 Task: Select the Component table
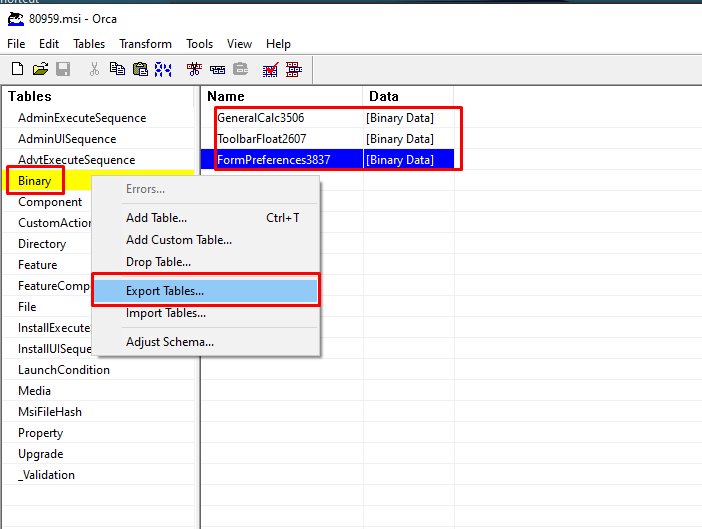[50, 202]
